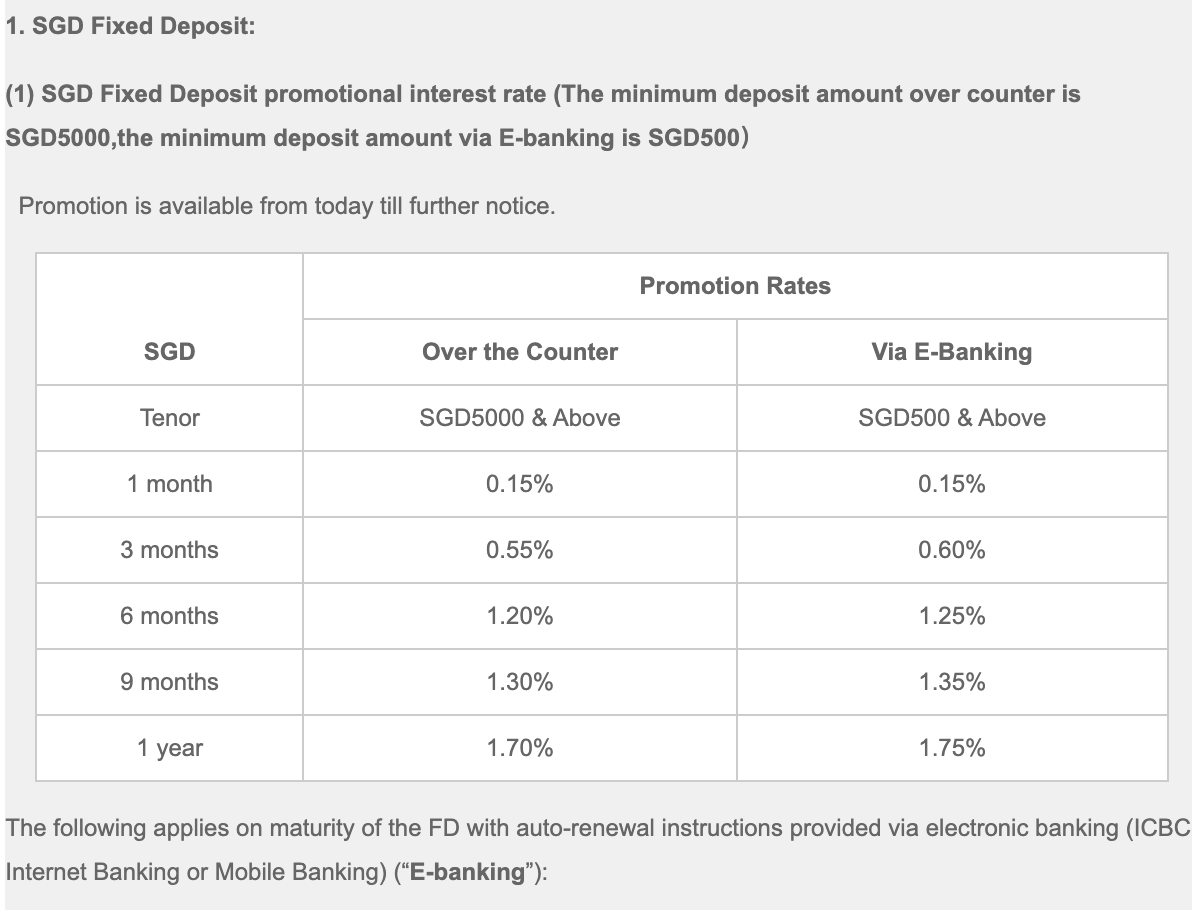Image resolution: width=1192 pixels, height=910 pixels.
Task: Select the "1 month" tenor cell
Action: (170, 484)
